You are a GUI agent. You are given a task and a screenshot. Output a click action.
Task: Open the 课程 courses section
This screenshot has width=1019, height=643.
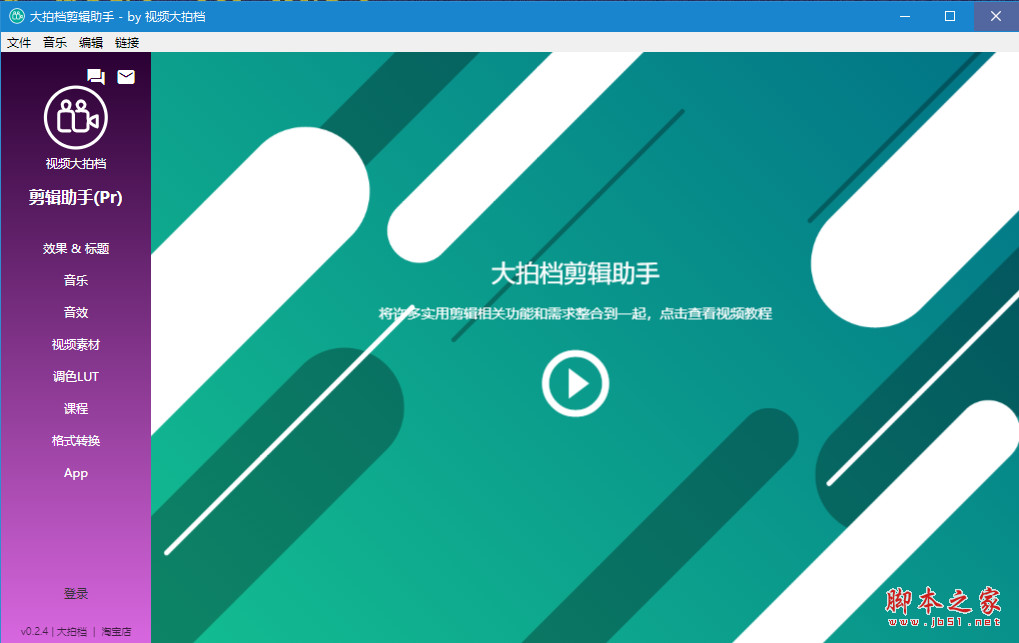pos(75,408)
